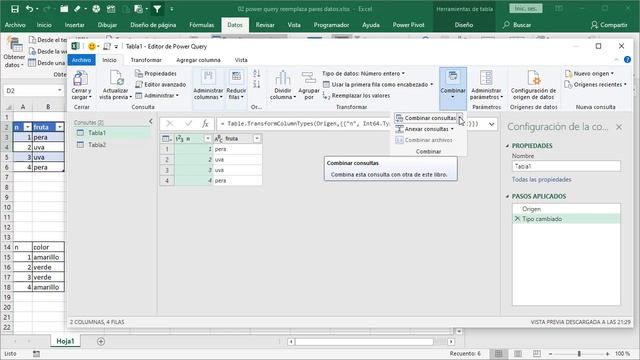Sort descending in the Ordenar group

[x=256, y=84]
